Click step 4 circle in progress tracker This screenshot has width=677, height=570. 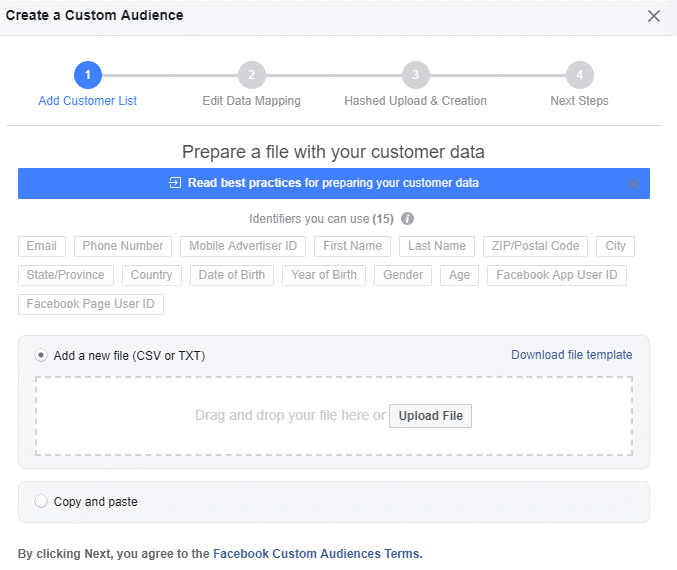[x=579, y=75]
